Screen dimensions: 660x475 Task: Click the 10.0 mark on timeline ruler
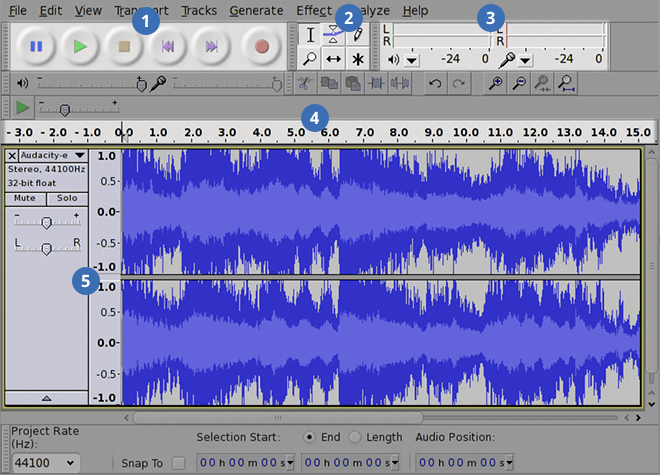point(466,133)
